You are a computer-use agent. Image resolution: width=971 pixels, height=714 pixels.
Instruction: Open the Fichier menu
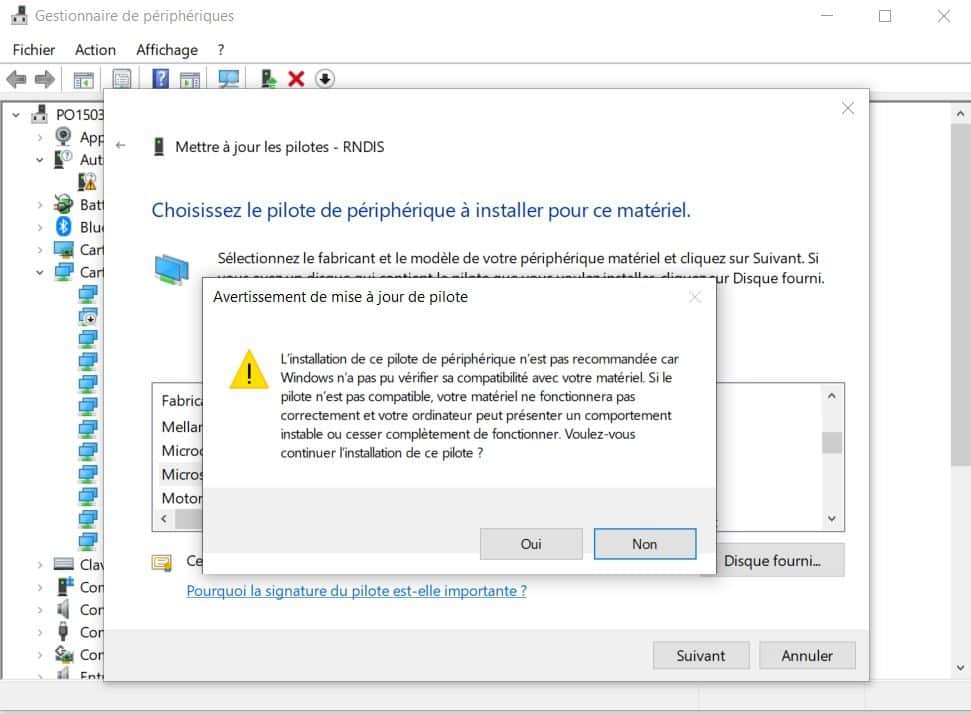coord(34,50)
